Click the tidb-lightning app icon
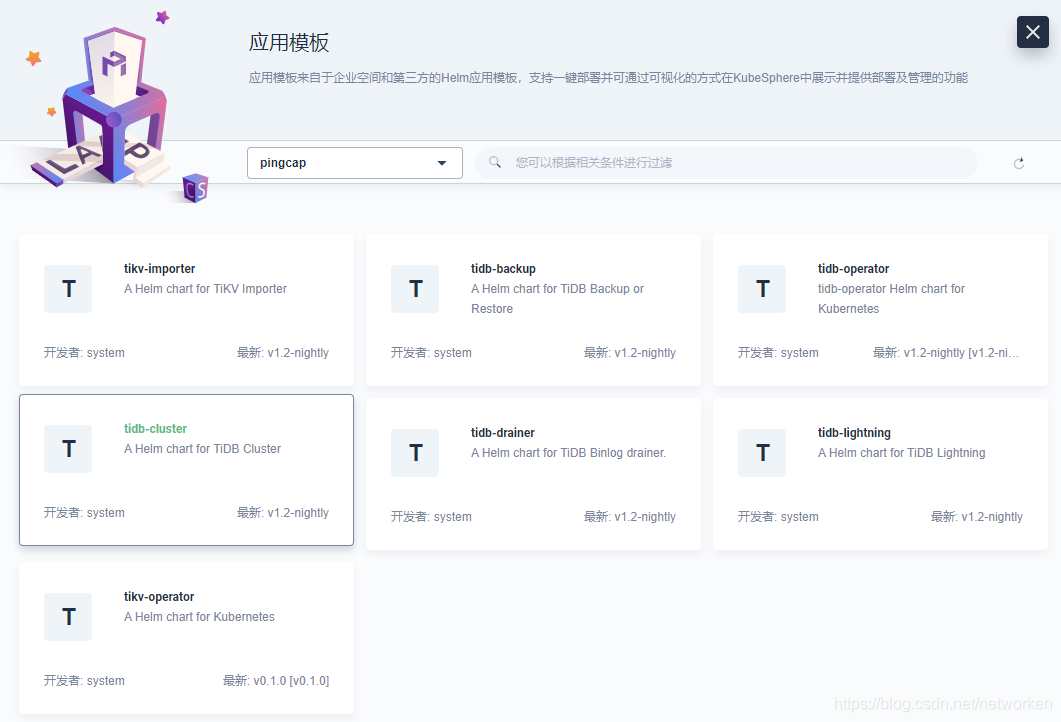 tap(762, 453)
